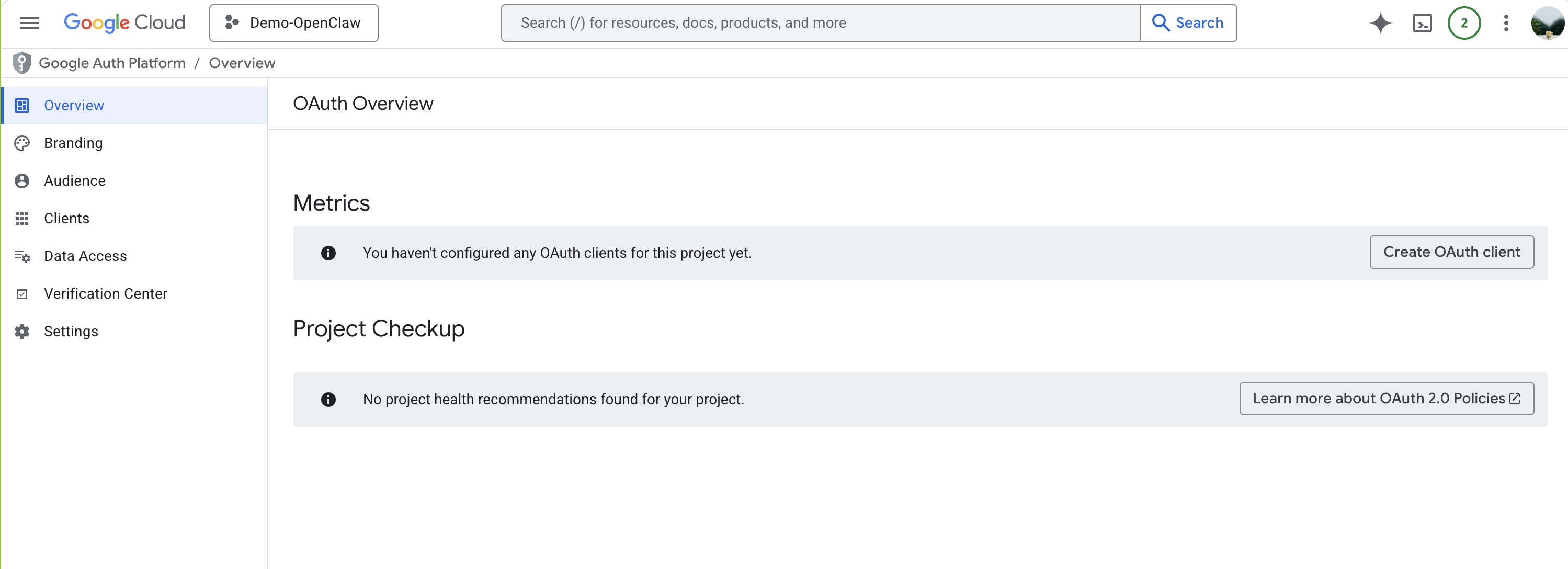The height and width of the screenshot is (569, 1568).
Task: Select the Branding palette icon in sidebar
Action: 22,142
